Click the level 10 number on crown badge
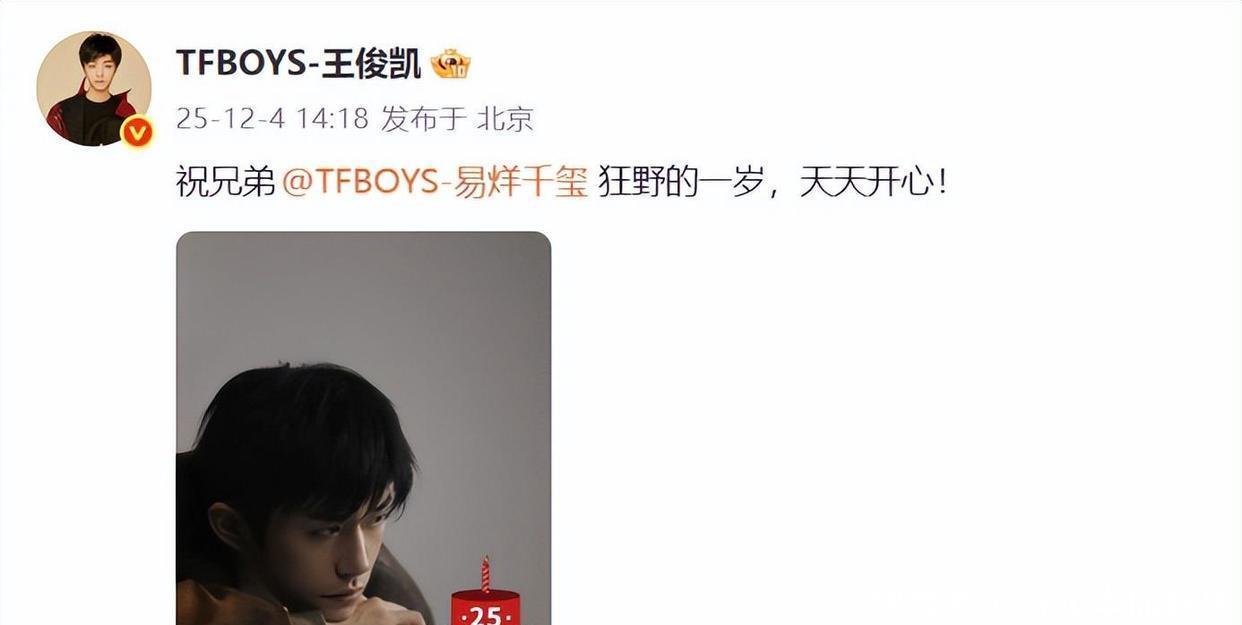Viewport: 1242px width, 625px height. click(459, 71)
